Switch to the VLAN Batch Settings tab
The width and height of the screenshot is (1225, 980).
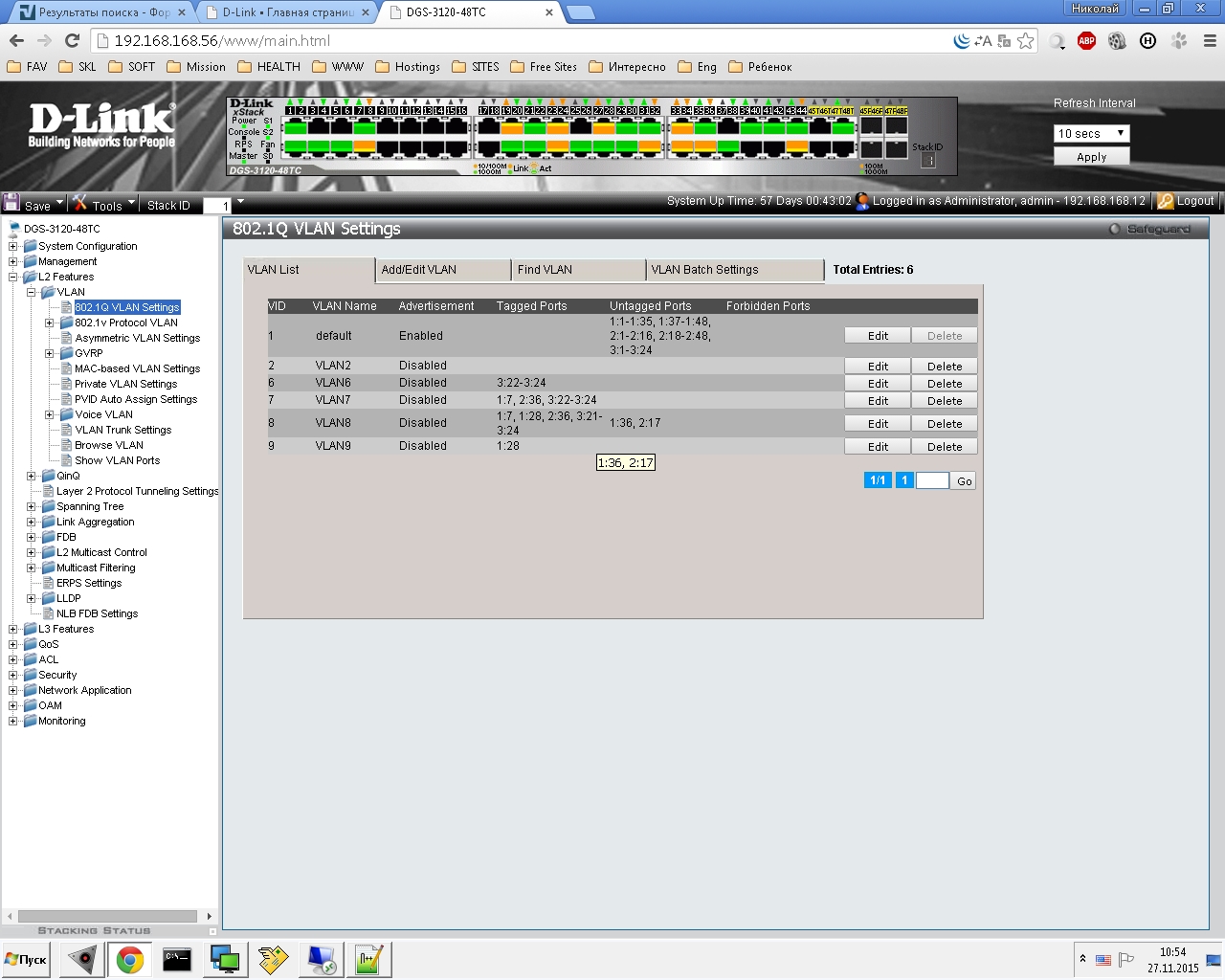[735, 270]
